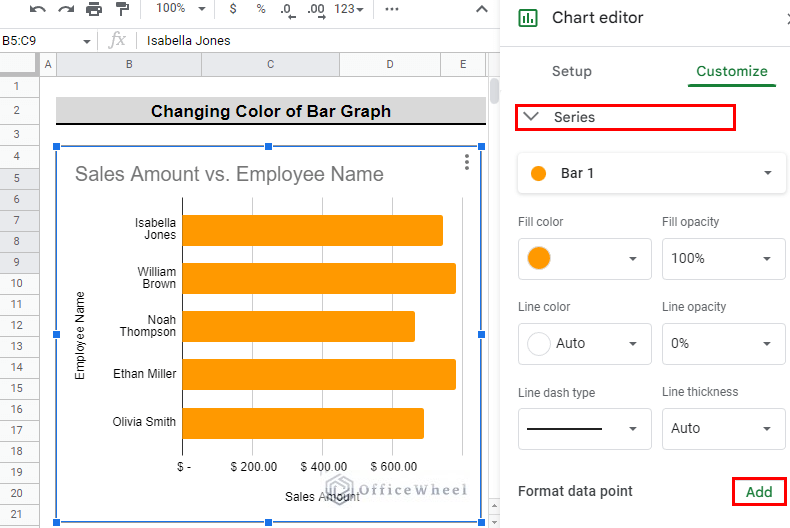Click the Print icon
Viewport: 790px width, 528px height.
[94, 9]
